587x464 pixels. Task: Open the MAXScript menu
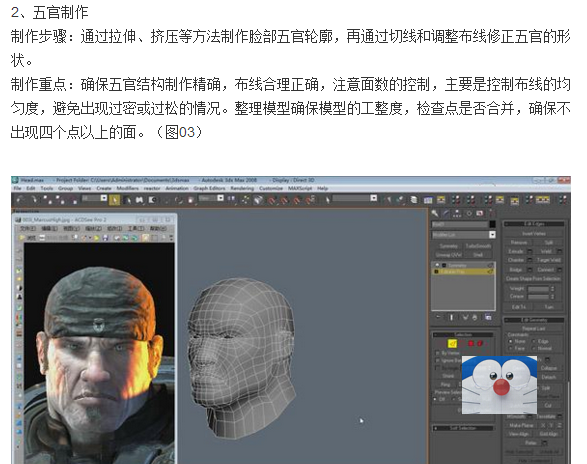[x=301, y=188]
